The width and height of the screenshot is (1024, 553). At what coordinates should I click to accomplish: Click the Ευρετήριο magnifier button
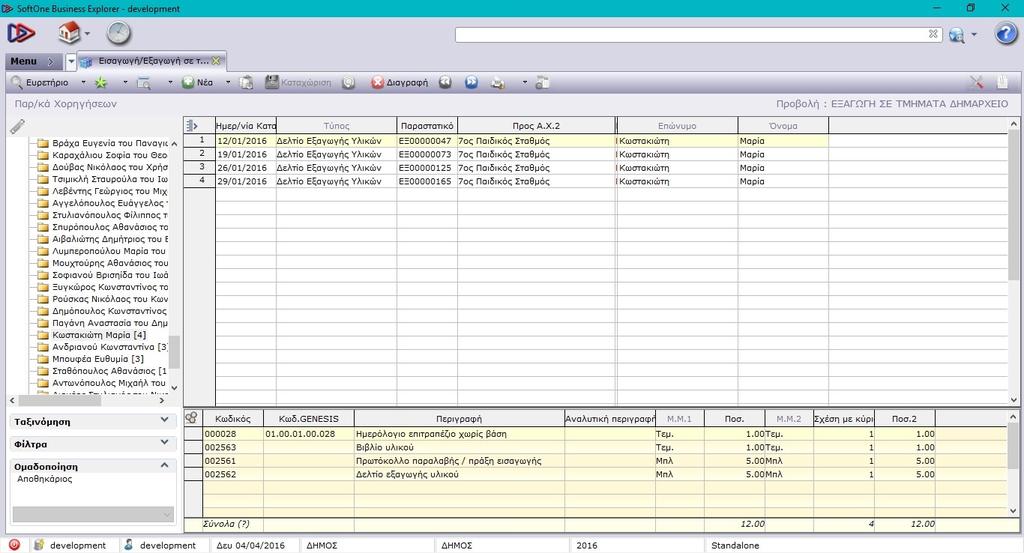click(x=40, y=83)
